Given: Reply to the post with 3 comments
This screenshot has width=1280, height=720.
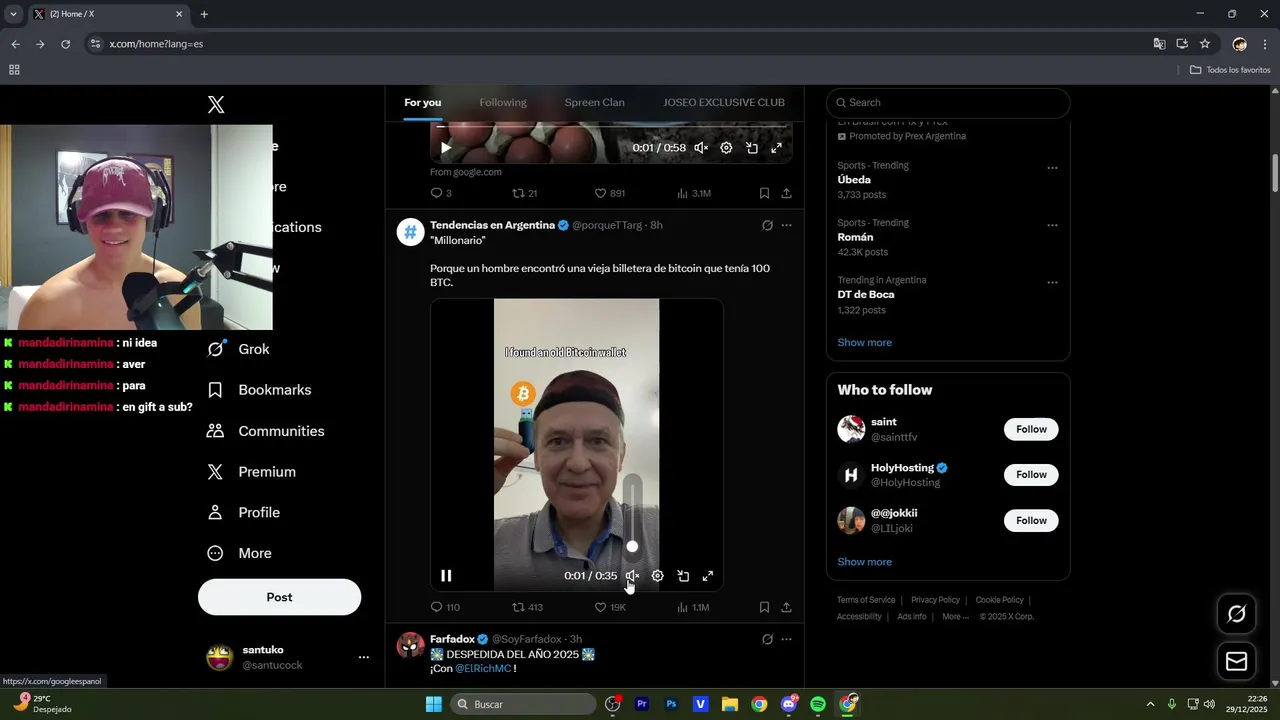Looking at the screenshot, I should [x=441, y=193].
